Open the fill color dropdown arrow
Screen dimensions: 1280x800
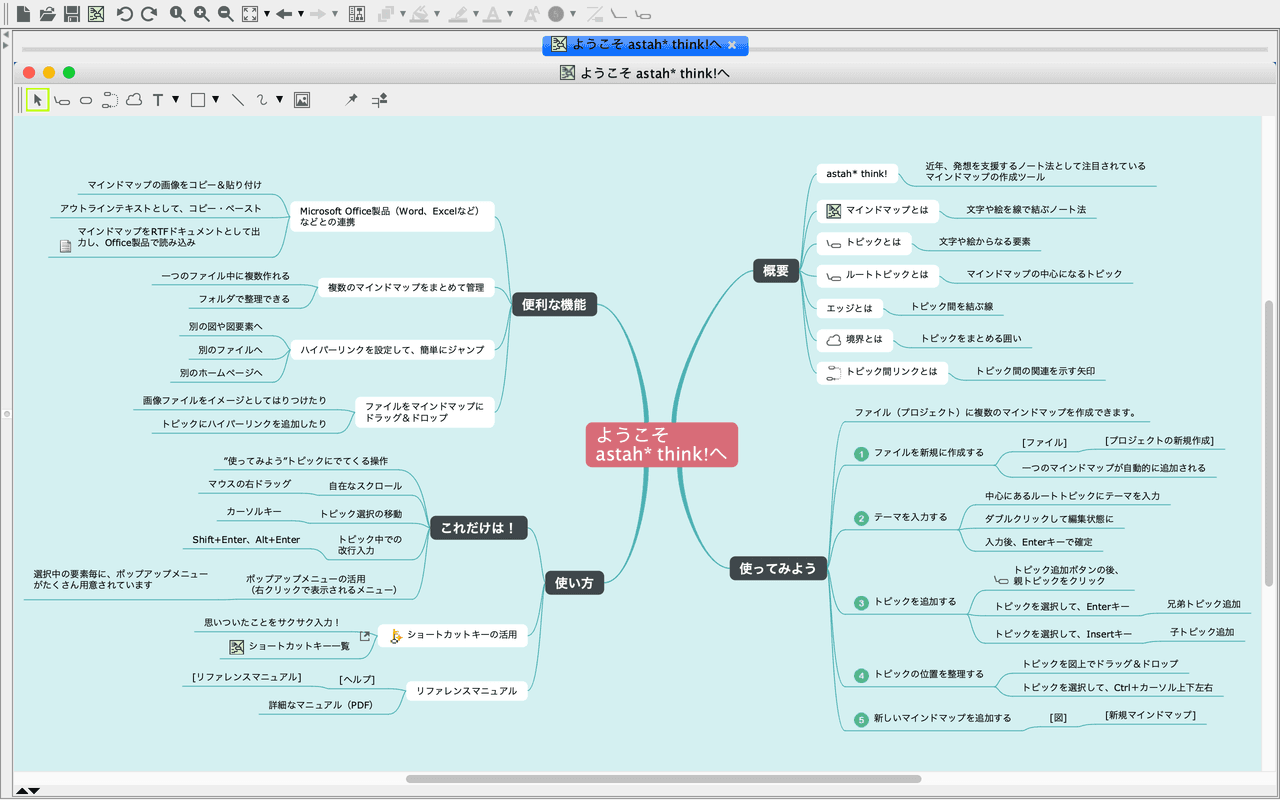(438, 14)
